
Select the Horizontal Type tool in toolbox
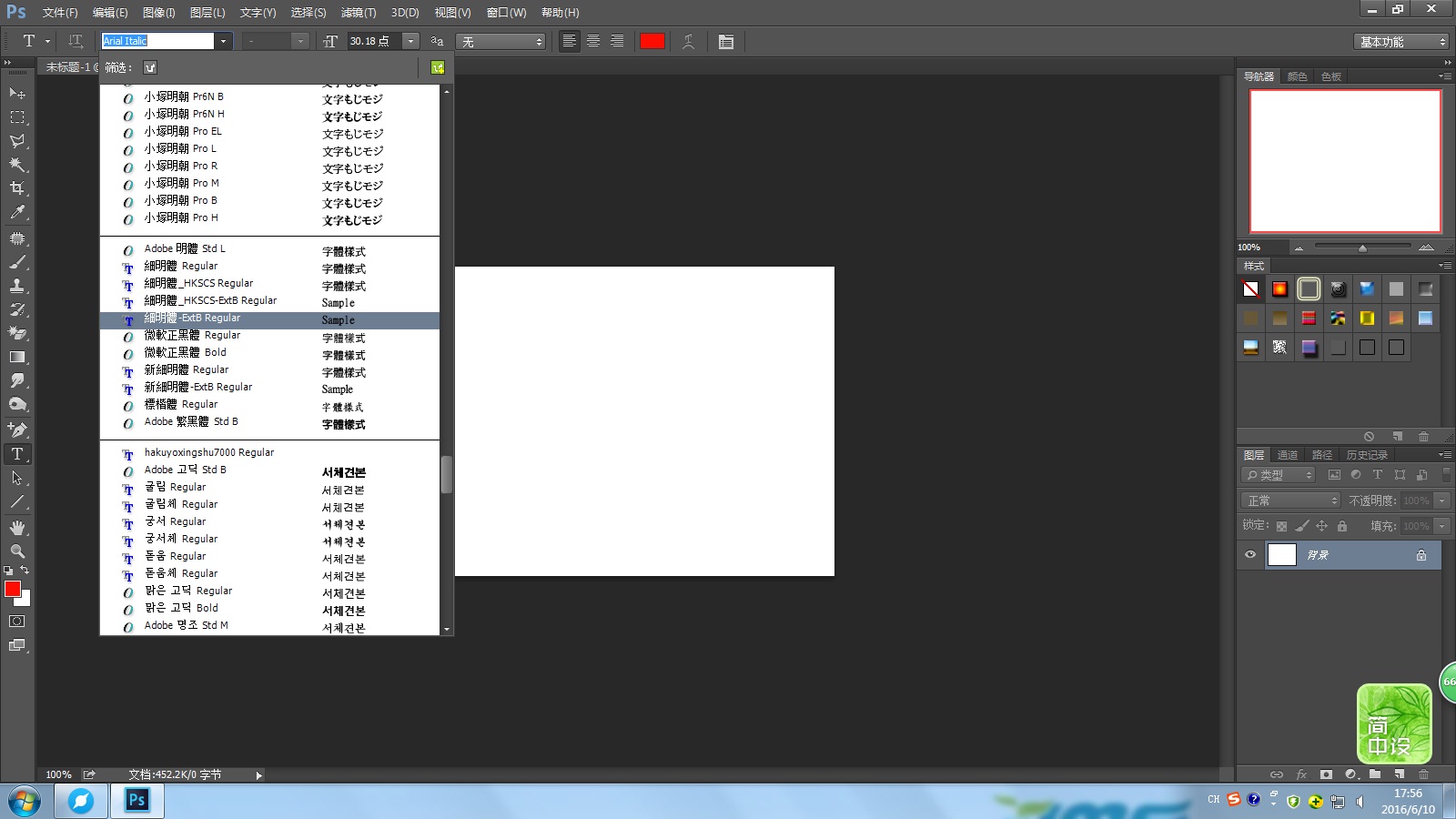(17, 453)
